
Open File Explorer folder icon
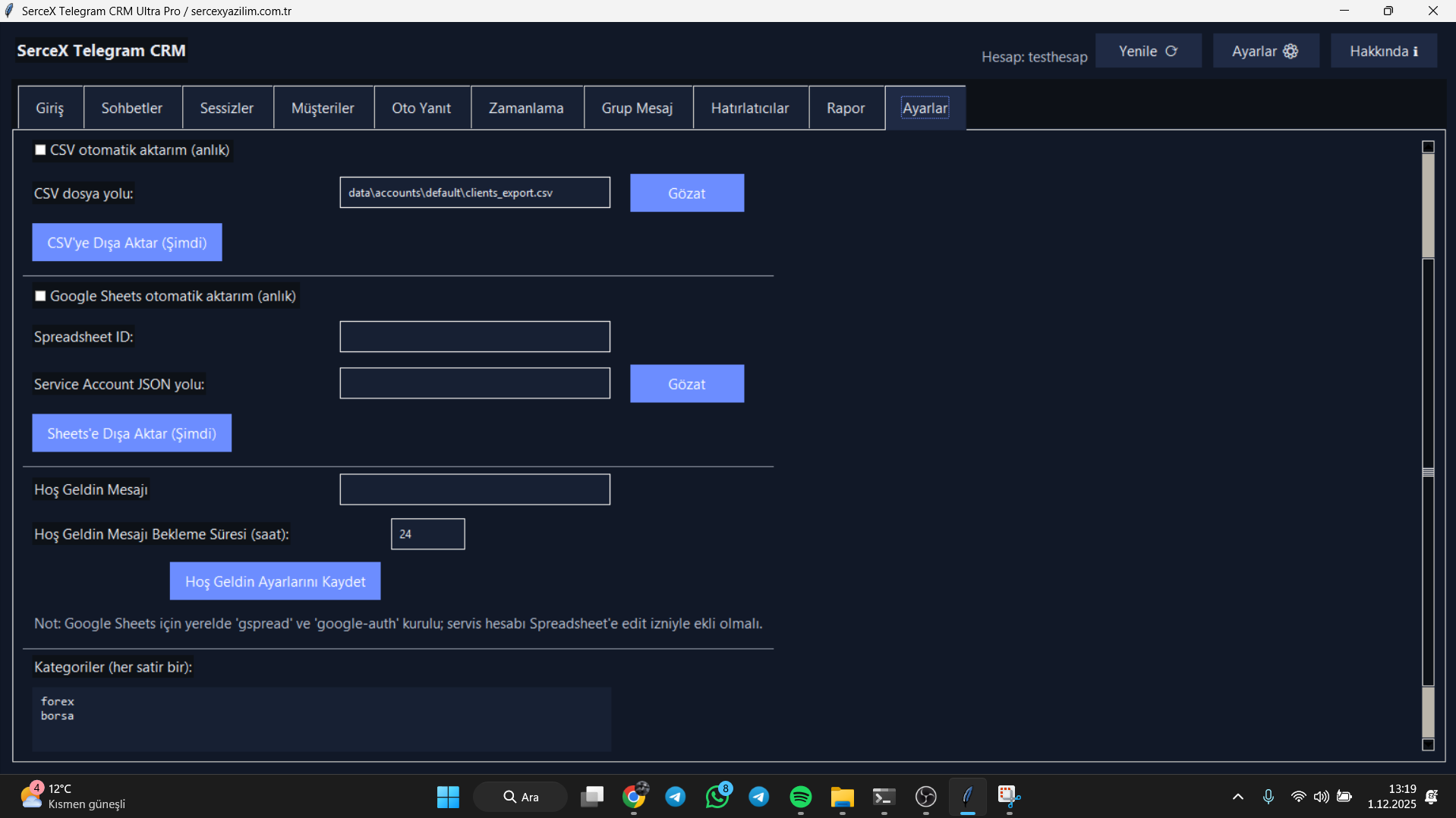tap(842, 797)
